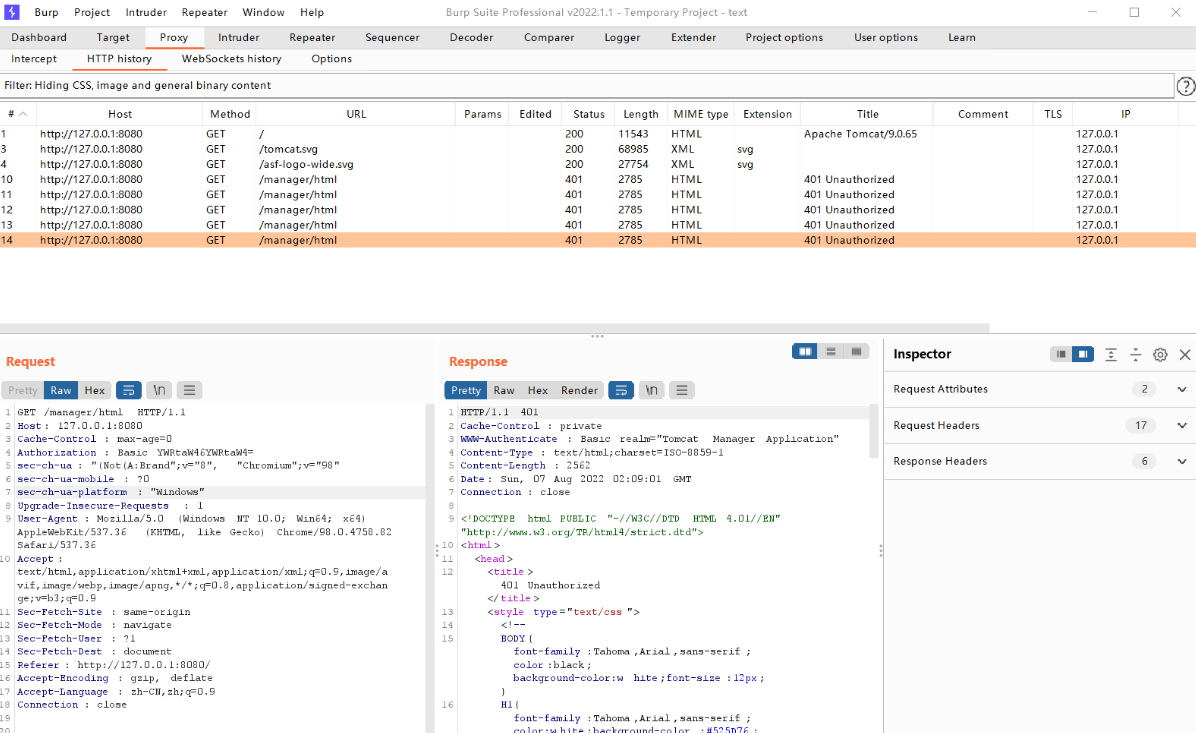
Task: Show non-printable characters in Request panel
Action: click(x=159, y=390)
